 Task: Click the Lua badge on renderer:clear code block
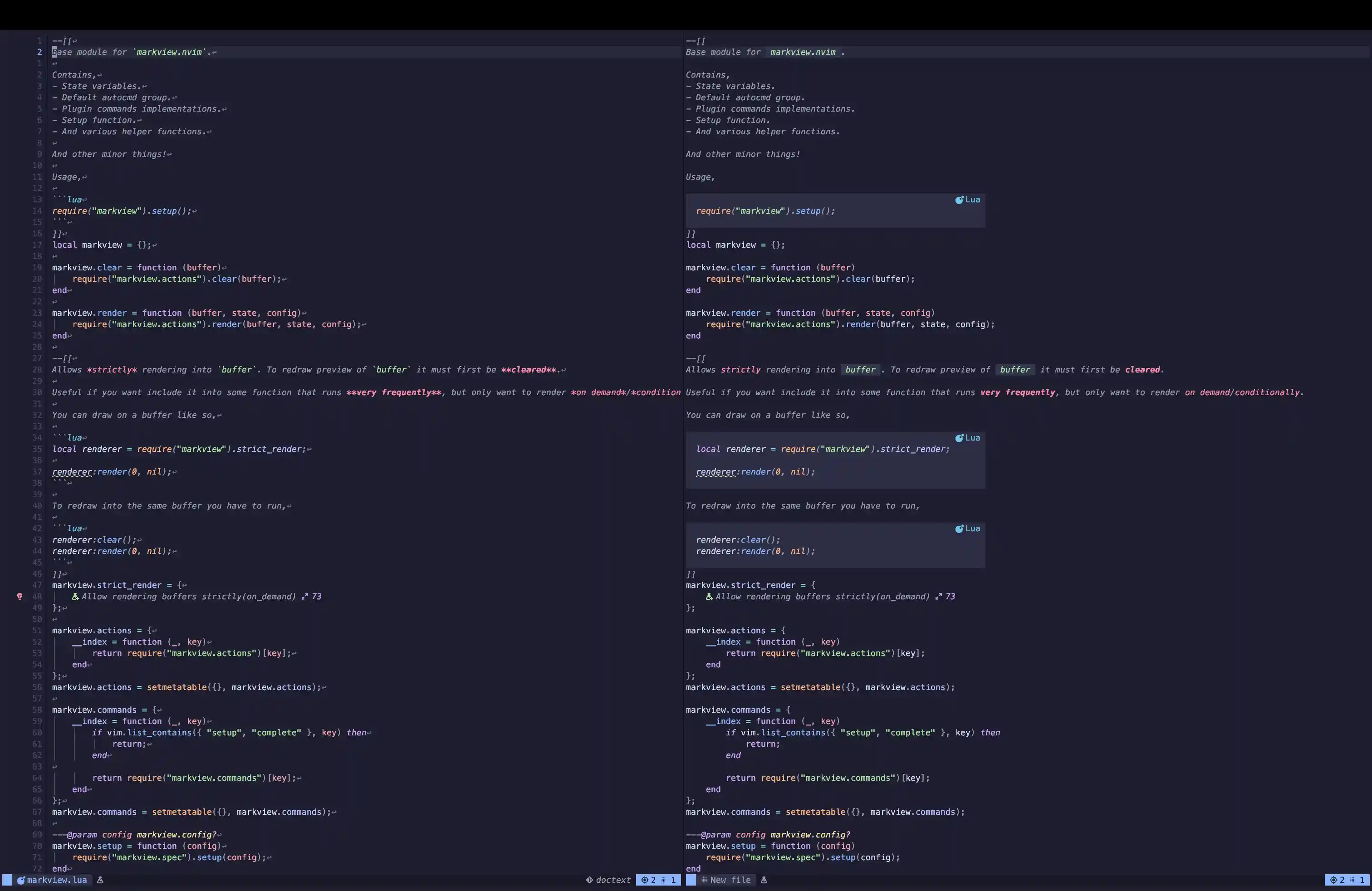click(x=968, y=529)
